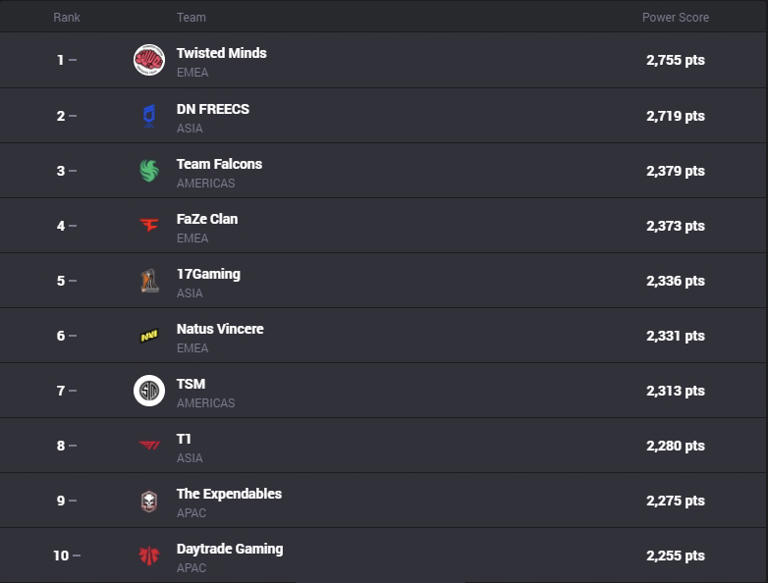
Task: Click the Twisted Minds brain logo
Action: coord(149,60)
